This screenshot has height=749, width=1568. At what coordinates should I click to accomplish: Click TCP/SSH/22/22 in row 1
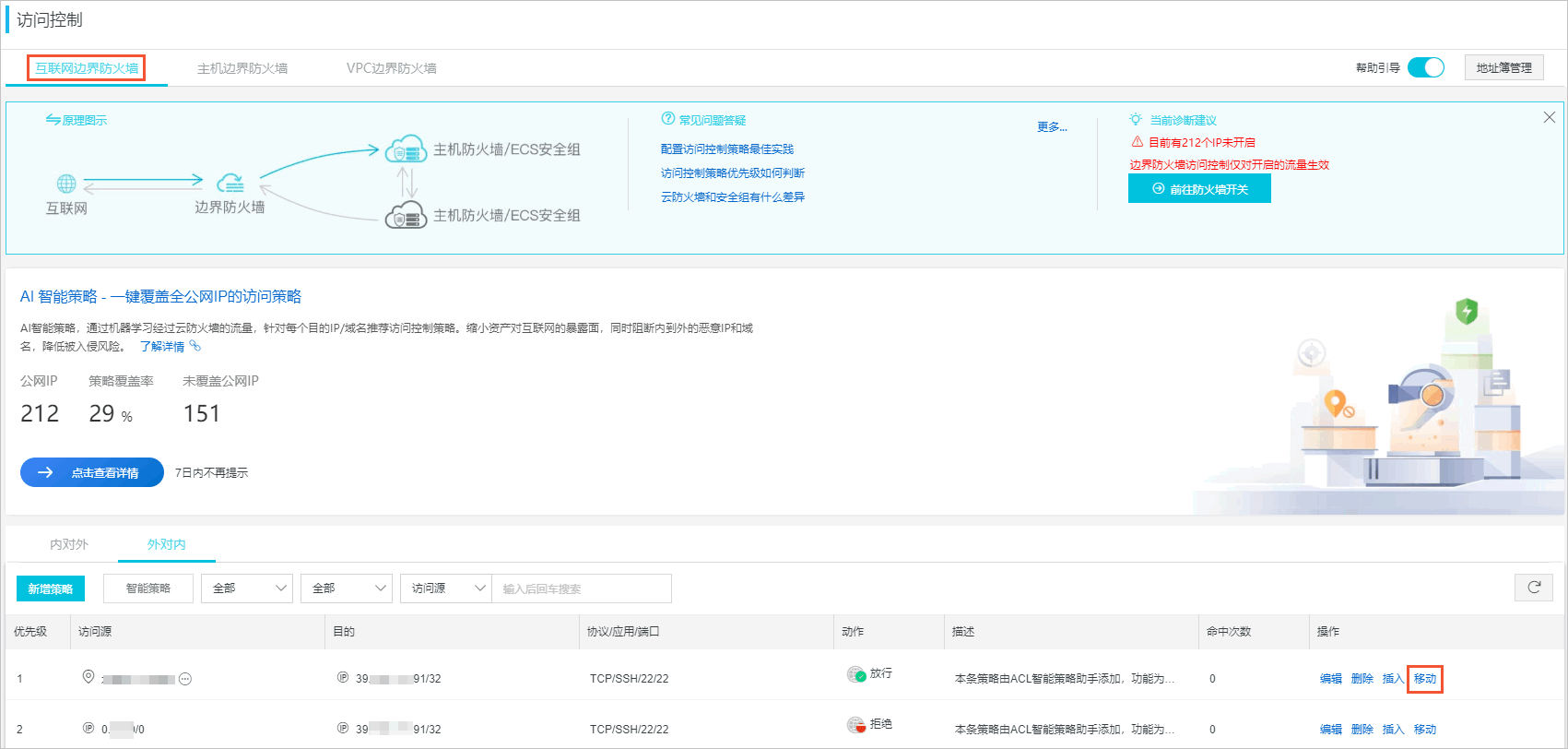[x=630, y=679]
